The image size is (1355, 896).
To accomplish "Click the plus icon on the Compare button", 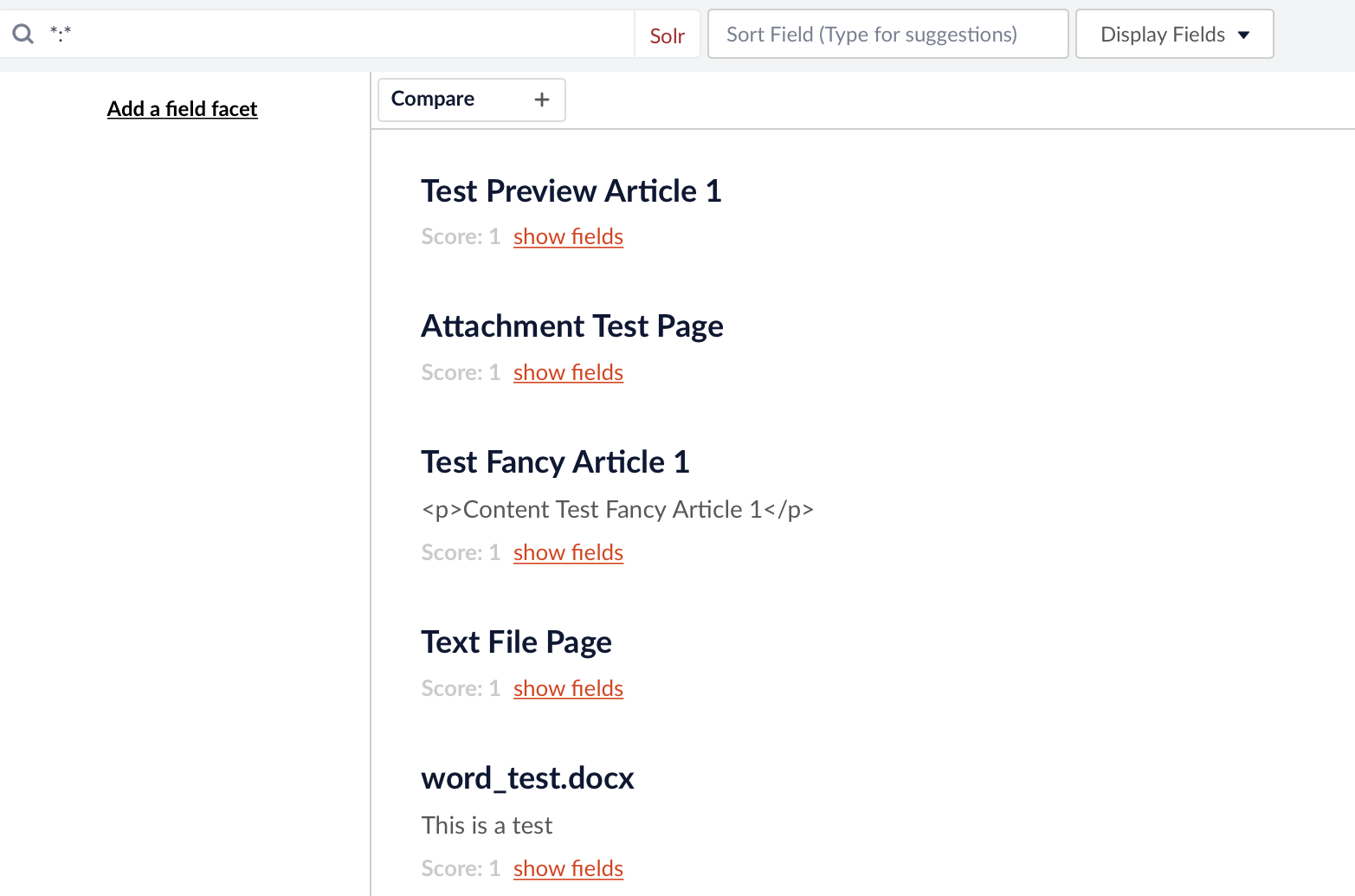I will click(x=541, y=100).
